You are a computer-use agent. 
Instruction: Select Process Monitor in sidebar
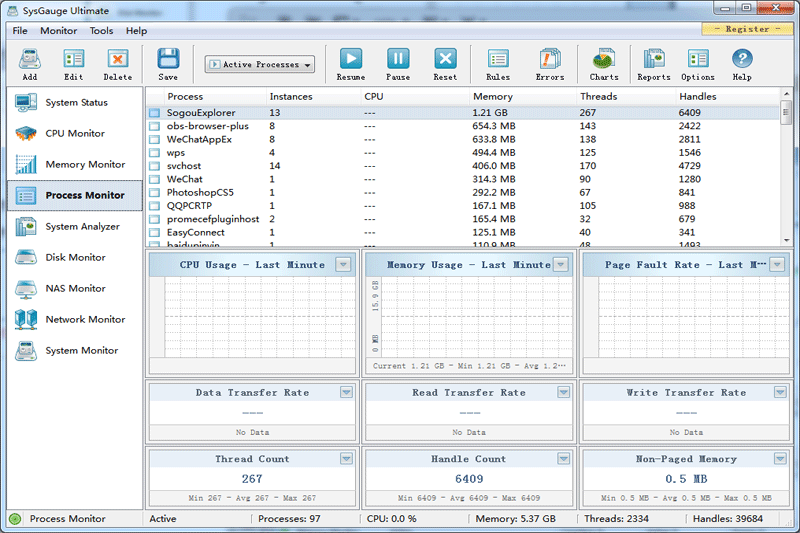pos(74,195)
